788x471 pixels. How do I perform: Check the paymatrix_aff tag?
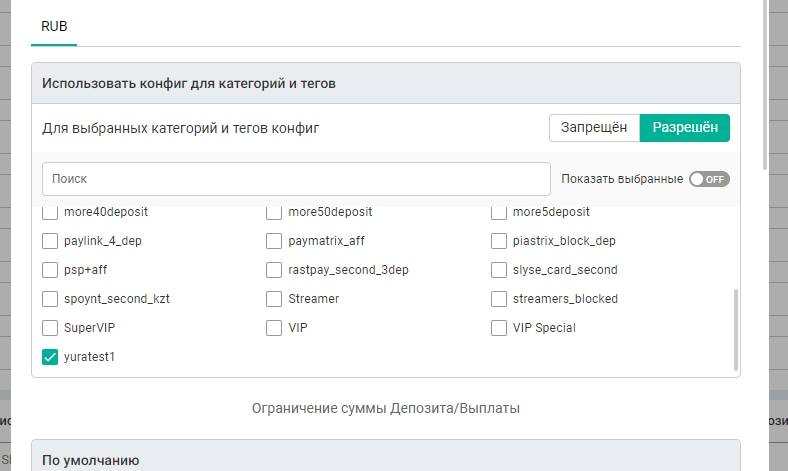[x=274, y=241]
